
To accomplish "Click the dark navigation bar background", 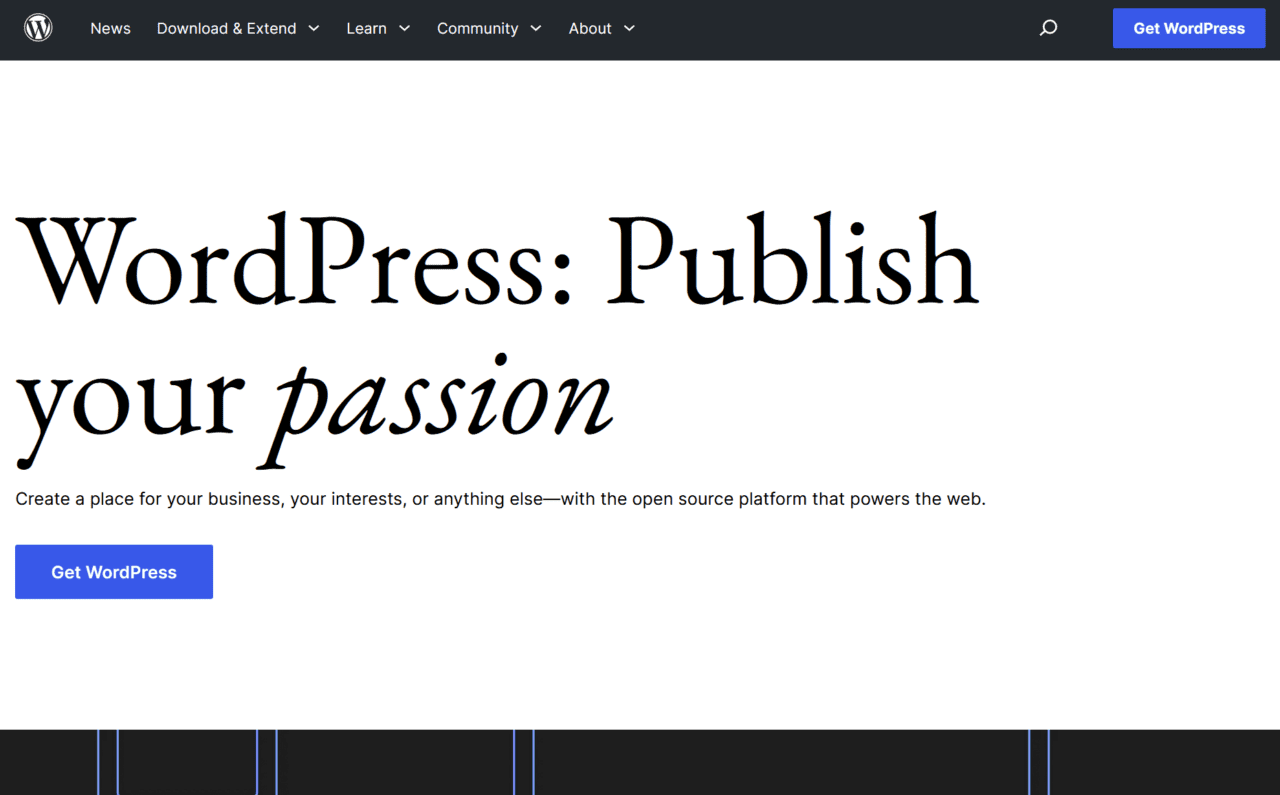I will [x=800, y=28].
